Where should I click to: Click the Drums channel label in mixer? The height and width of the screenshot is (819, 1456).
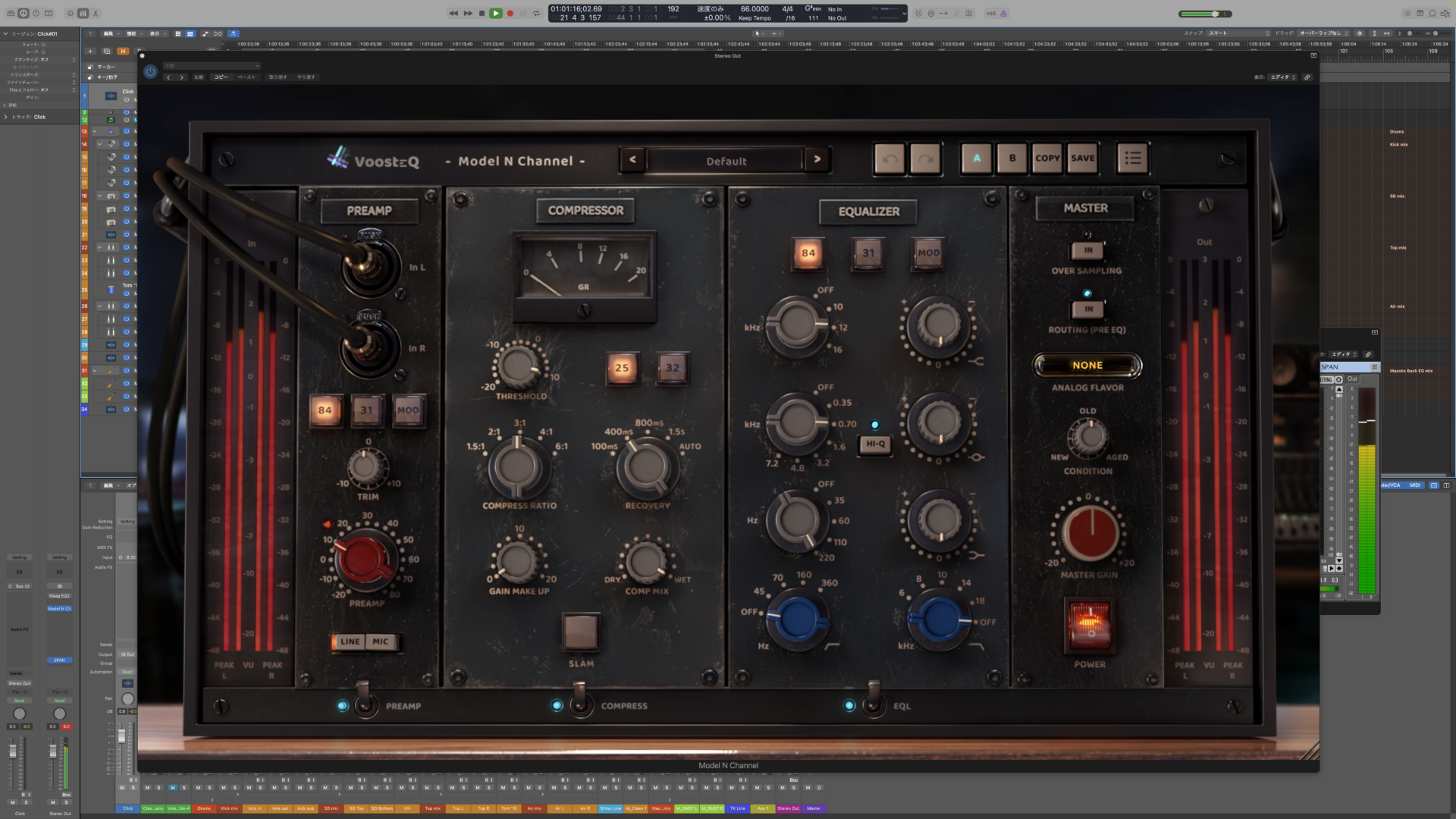(204, 808)
